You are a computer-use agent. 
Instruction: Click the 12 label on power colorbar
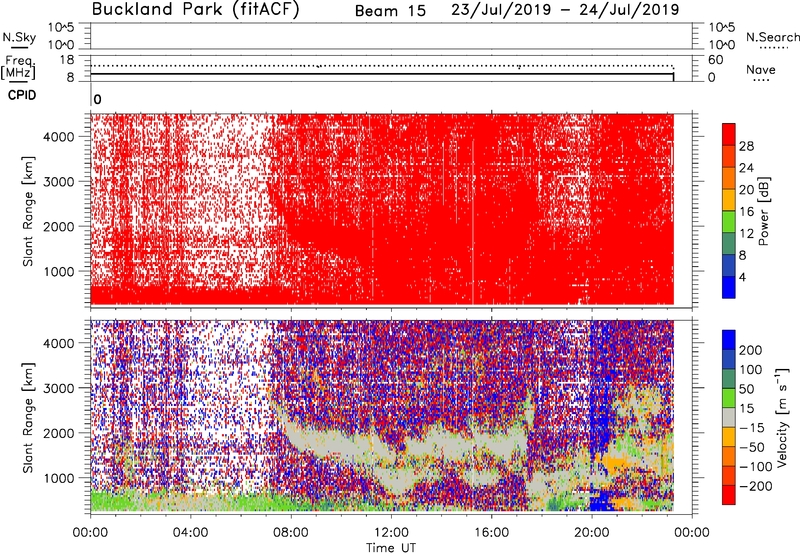746,234
